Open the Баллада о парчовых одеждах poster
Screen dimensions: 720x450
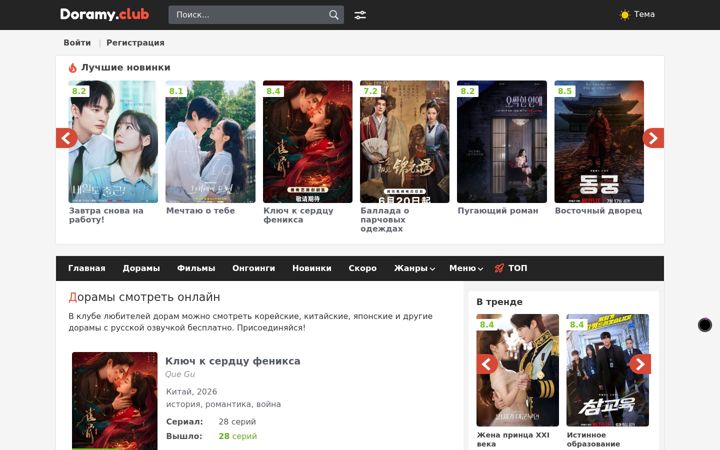coord(405,141)
